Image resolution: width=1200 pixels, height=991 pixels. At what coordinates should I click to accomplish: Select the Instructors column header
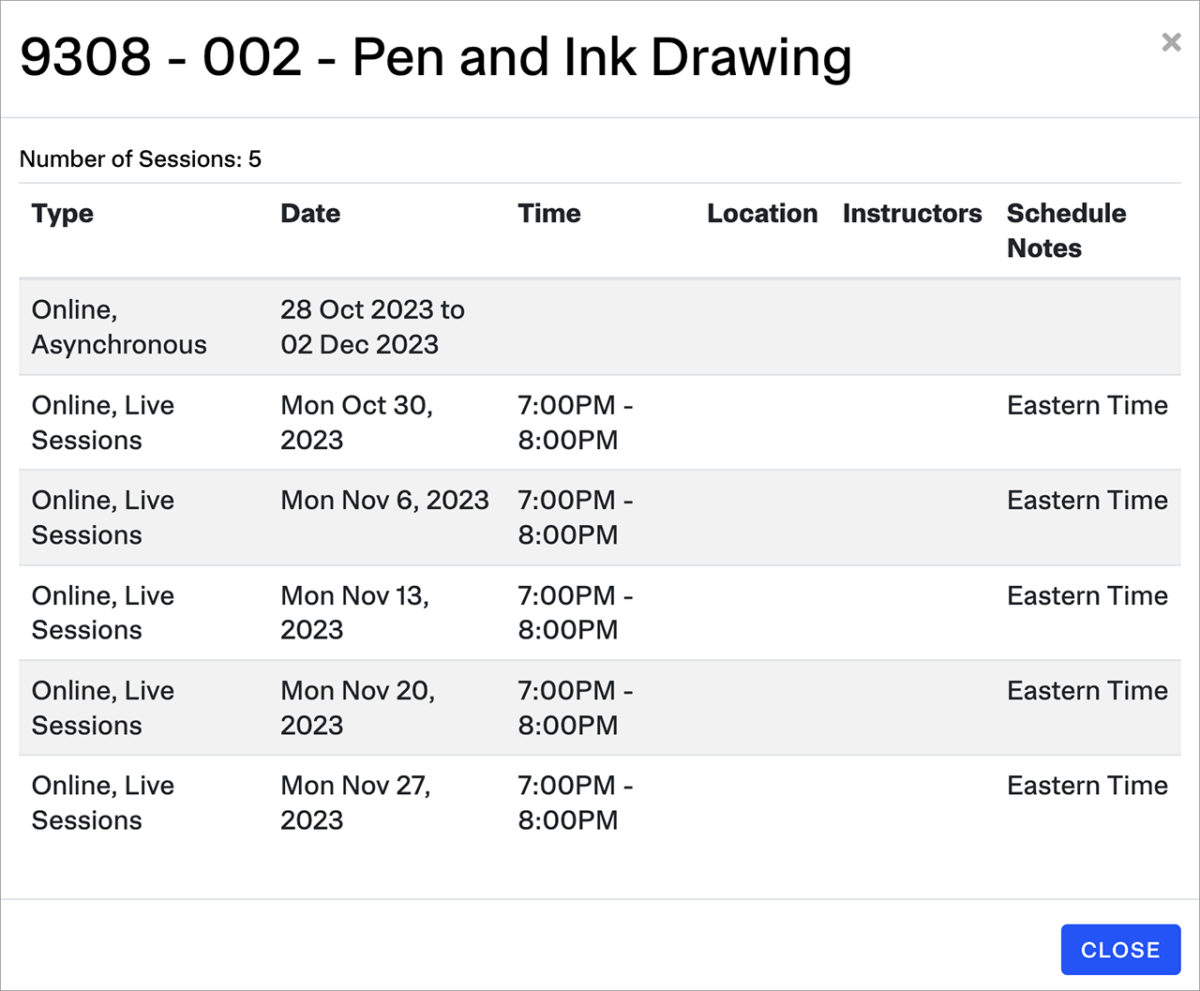tap(912, 214)
